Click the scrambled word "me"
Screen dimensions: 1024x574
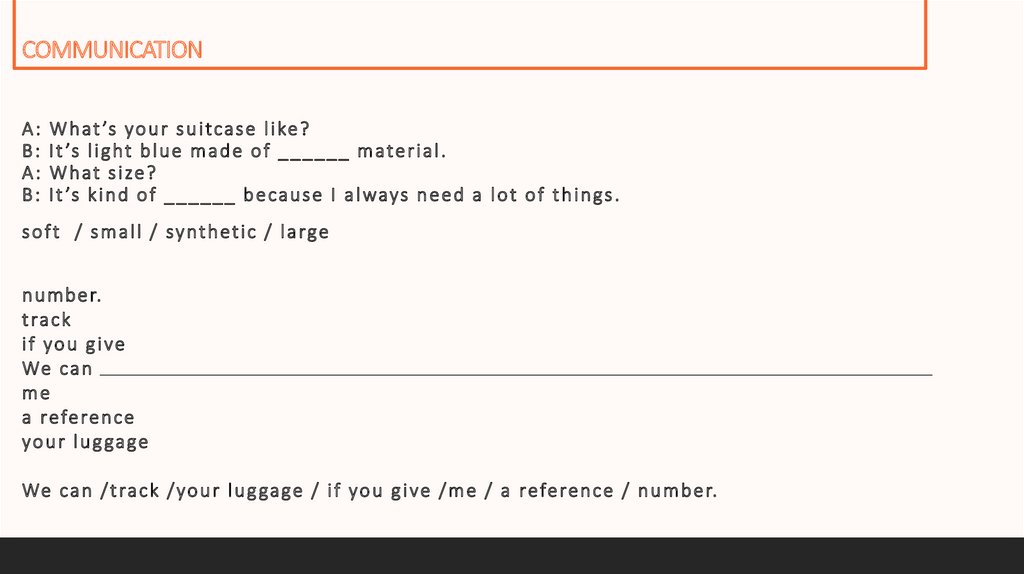[36, 393]
